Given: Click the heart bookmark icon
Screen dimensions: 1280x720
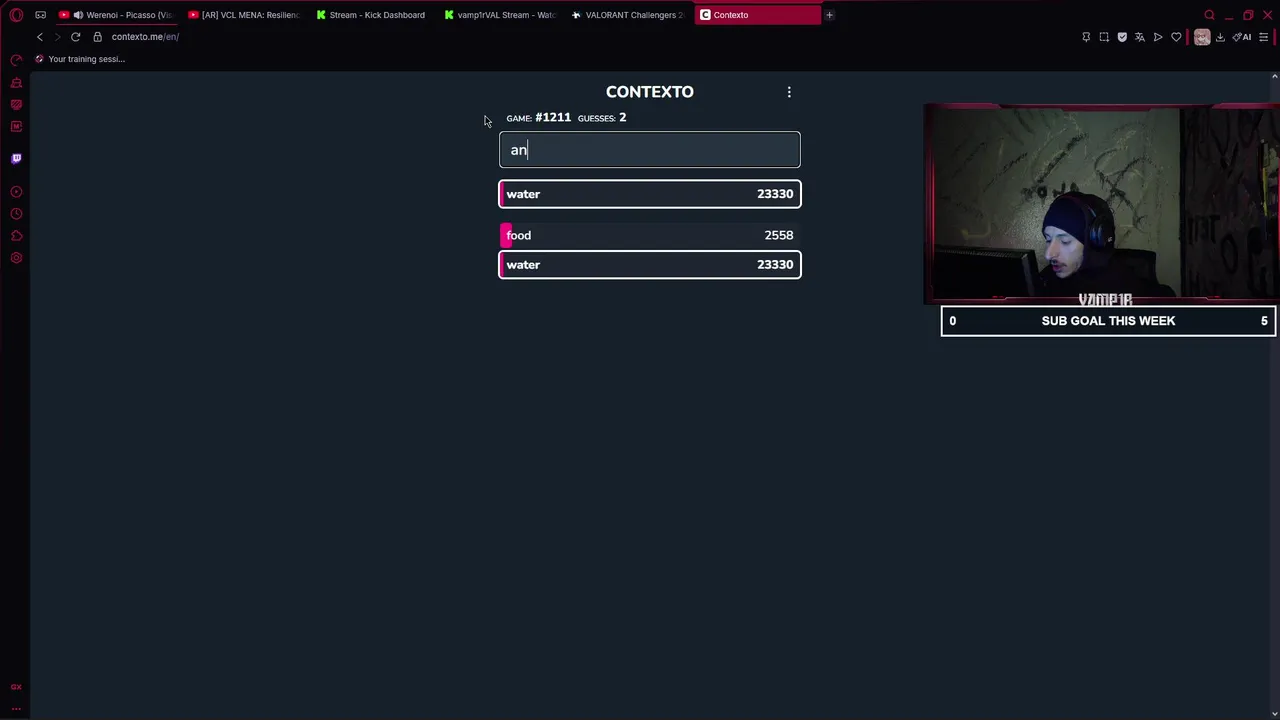Looking at the screenshot, I should coord(1176,37).
